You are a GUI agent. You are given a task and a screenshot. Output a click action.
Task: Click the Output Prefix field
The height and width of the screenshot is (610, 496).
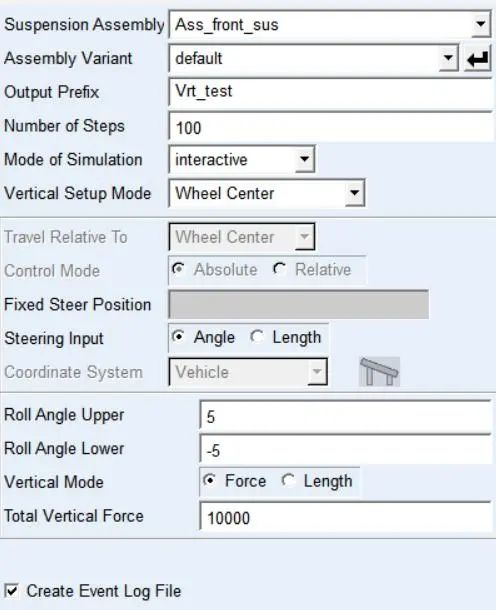coord(331,92)
